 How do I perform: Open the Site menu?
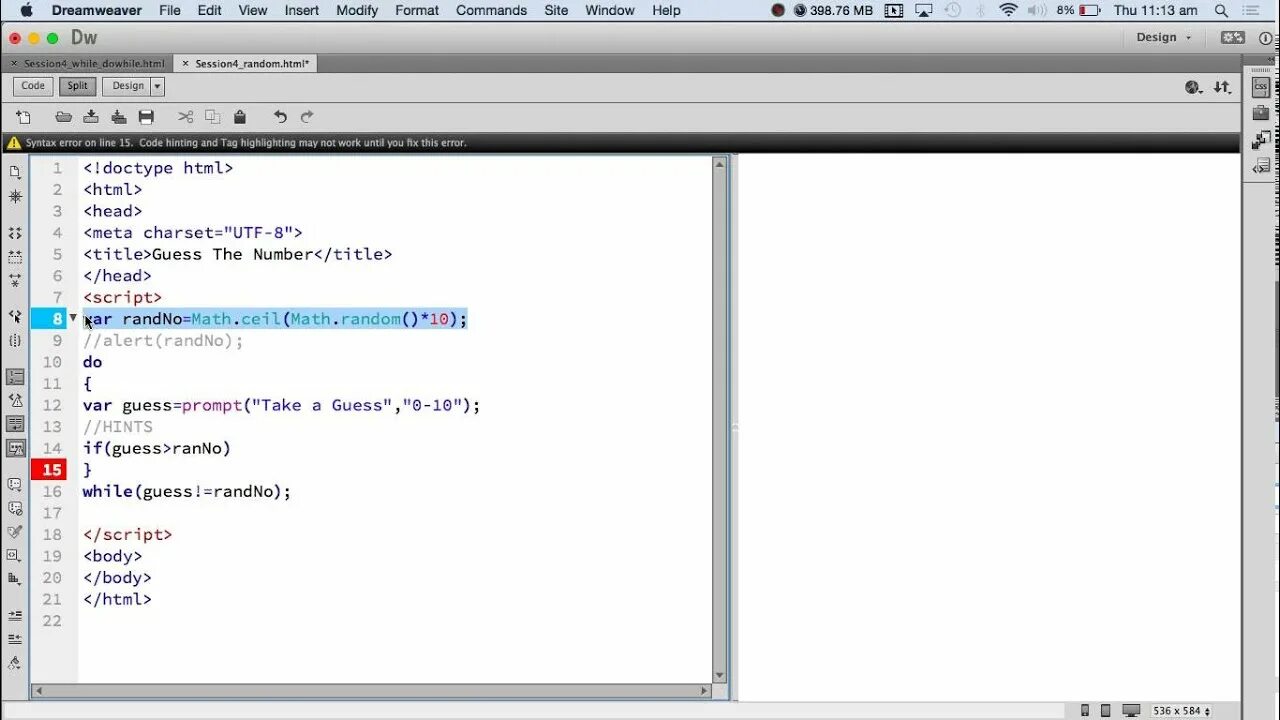pyautogui.click(x=556, y=10)
